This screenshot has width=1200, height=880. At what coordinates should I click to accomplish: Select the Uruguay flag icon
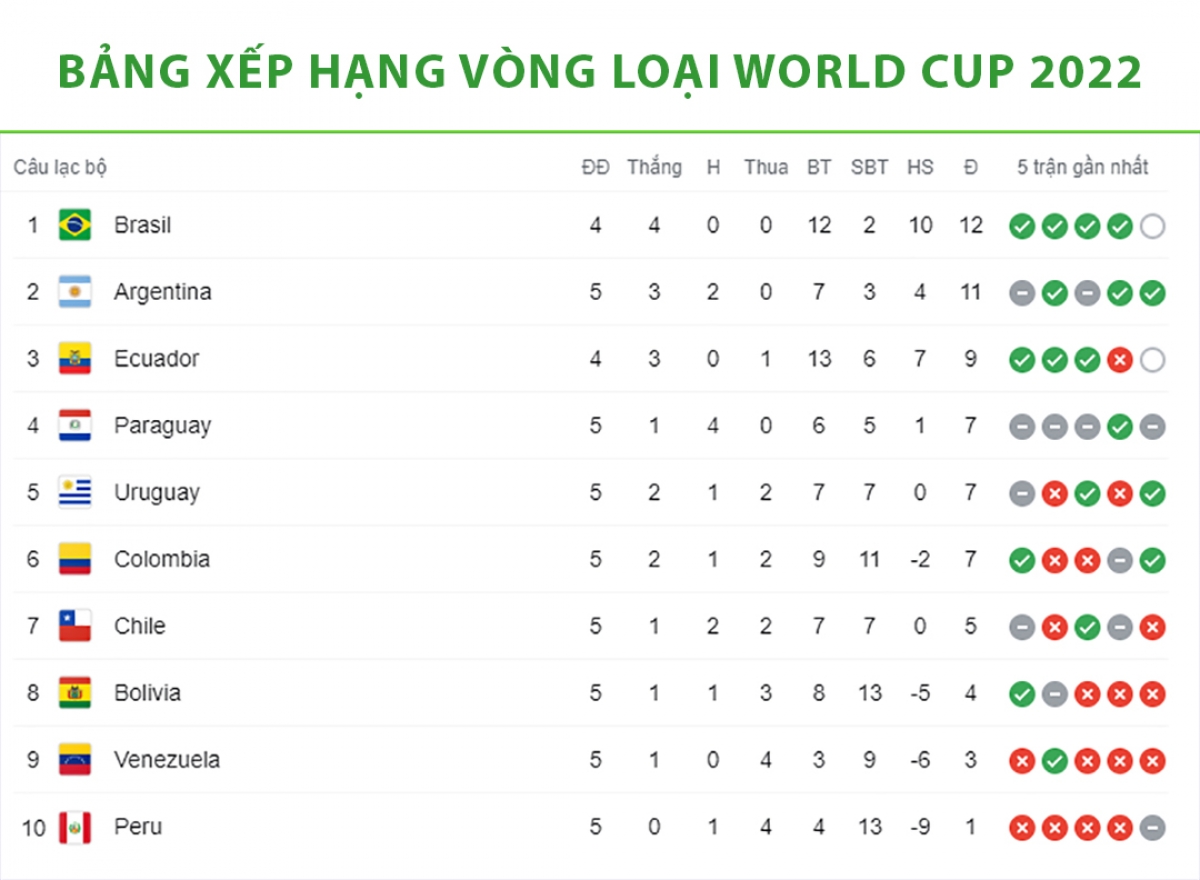click(75, 493)
